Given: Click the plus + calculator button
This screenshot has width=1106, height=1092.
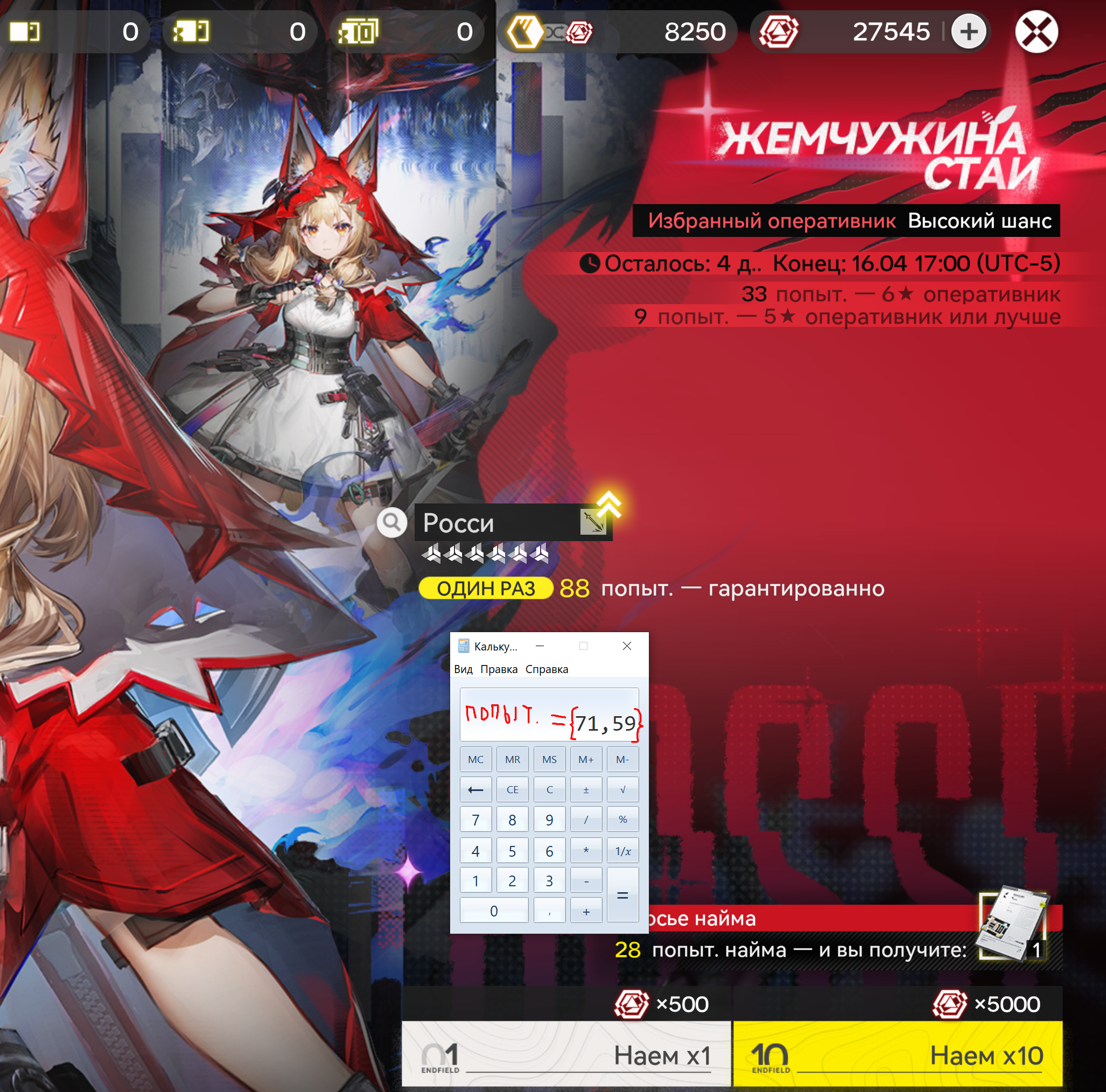Looking at the screenshot, I should pyautogui.click(x=586, y=911).
